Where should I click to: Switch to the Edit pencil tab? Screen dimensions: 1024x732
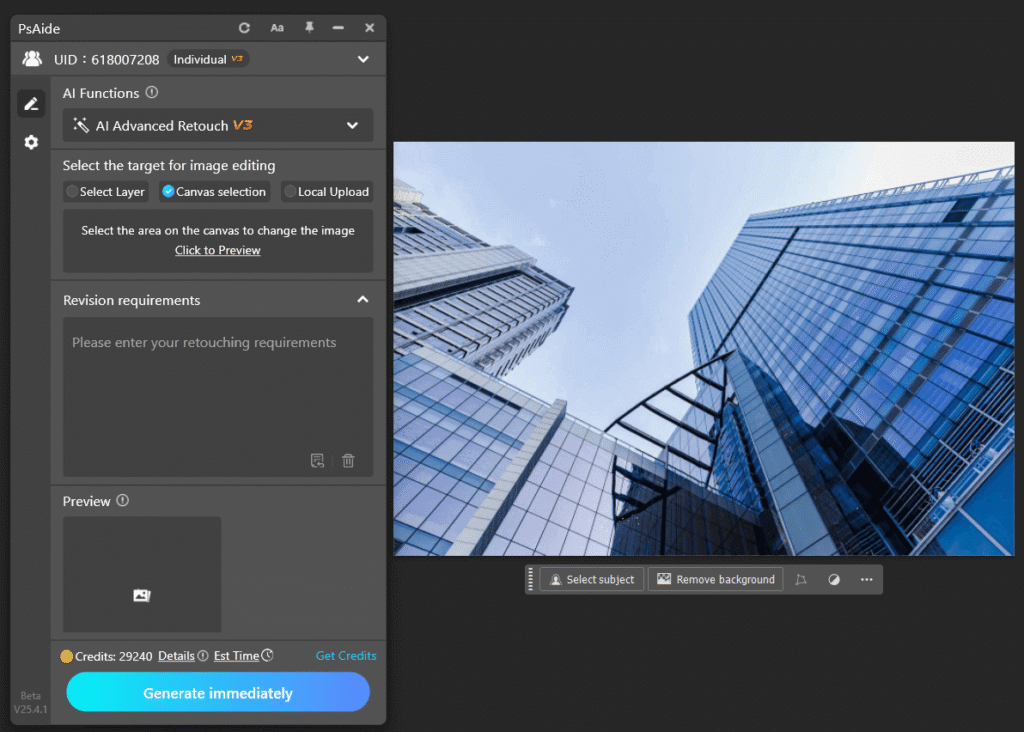pos(31,103)
